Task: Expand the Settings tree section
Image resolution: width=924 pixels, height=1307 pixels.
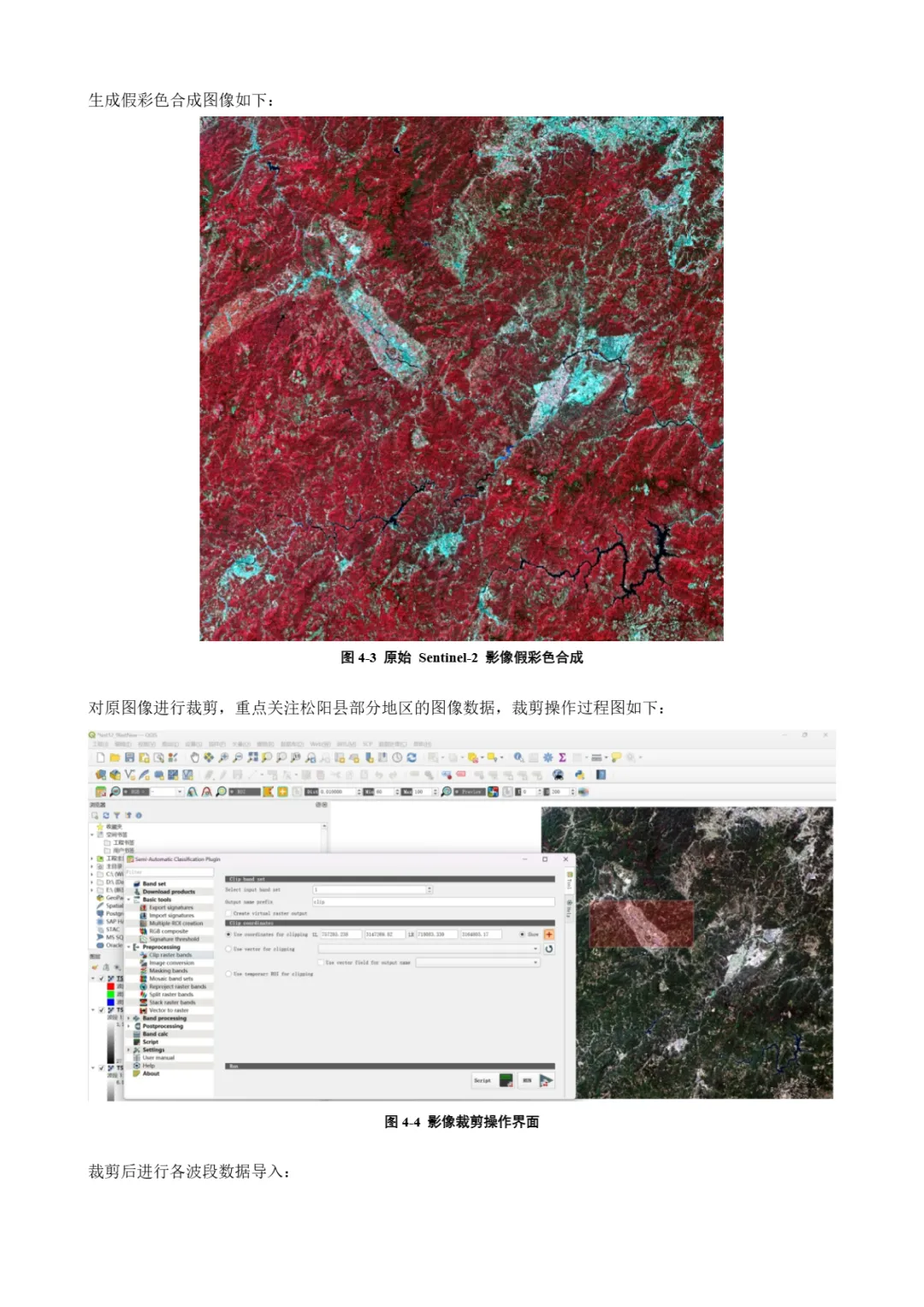Action: pos(129,1049)
